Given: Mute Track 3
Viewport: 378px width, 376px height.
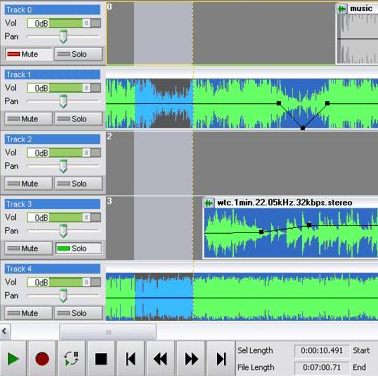Looking at the screenshot, I should coord(29,248).
